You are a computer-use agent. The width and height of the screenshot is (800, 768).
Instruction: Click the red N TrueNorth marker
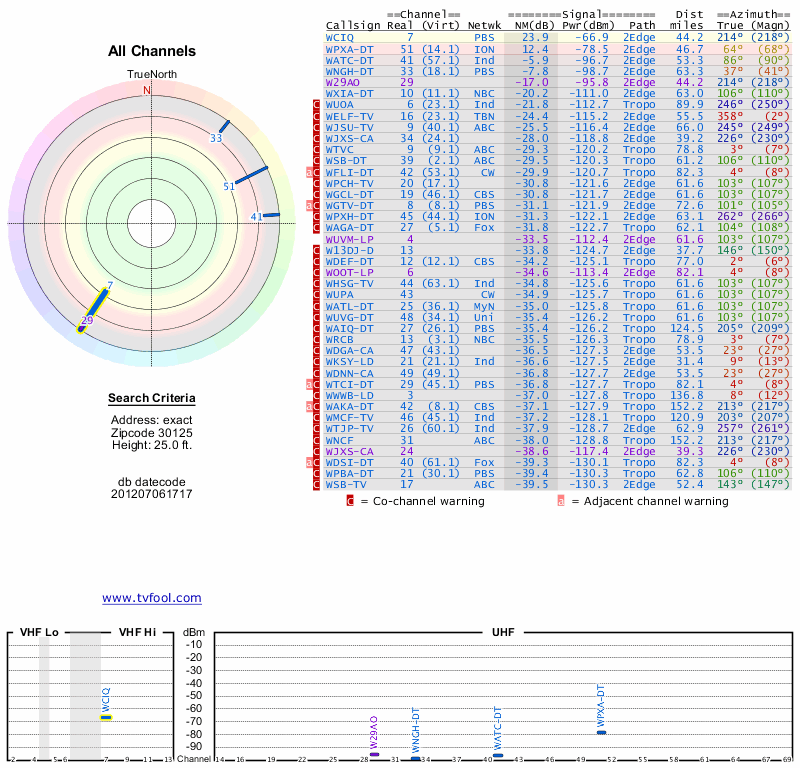pos(147,90)
